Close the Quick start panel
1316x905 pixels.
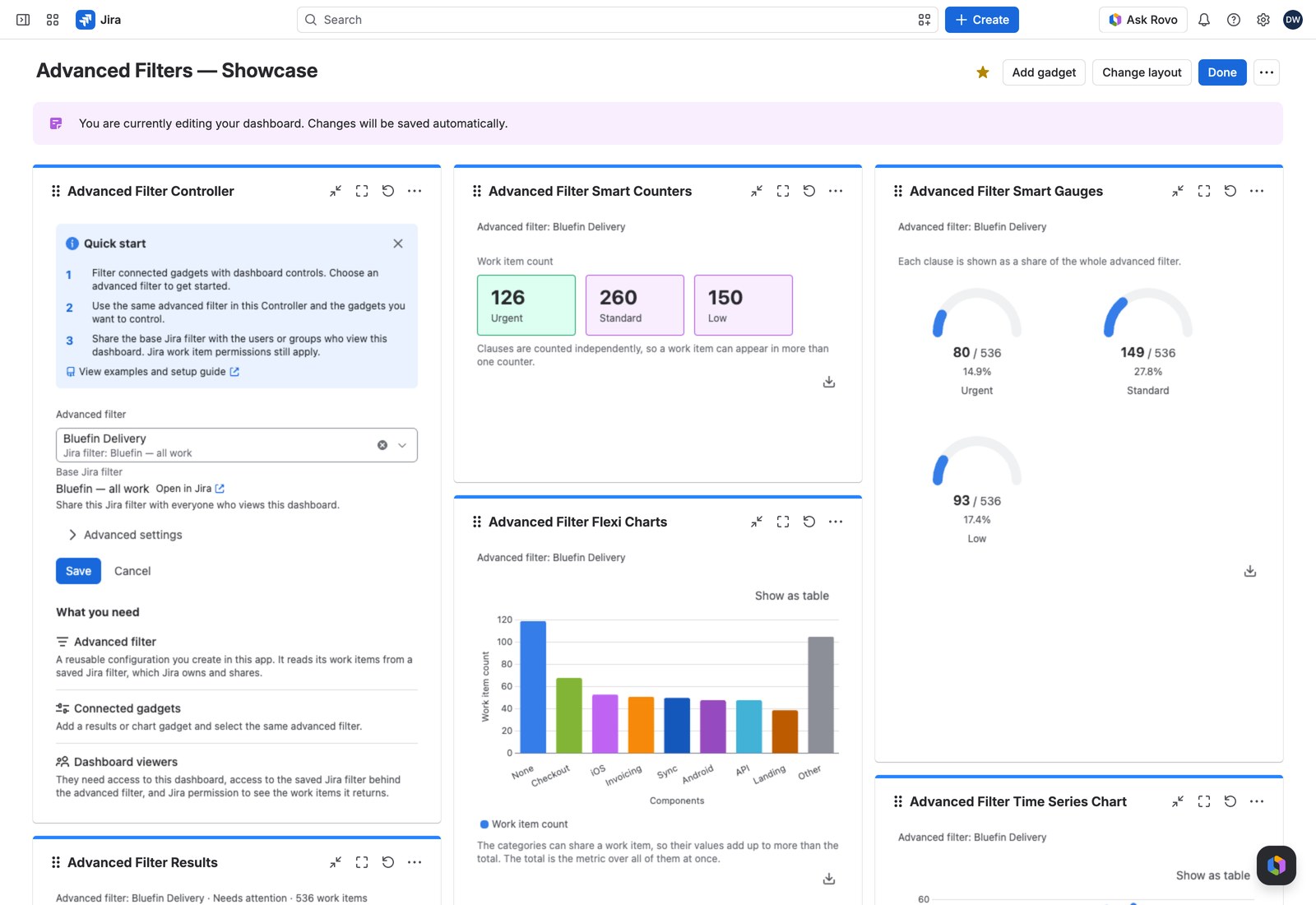pos(398,244)
